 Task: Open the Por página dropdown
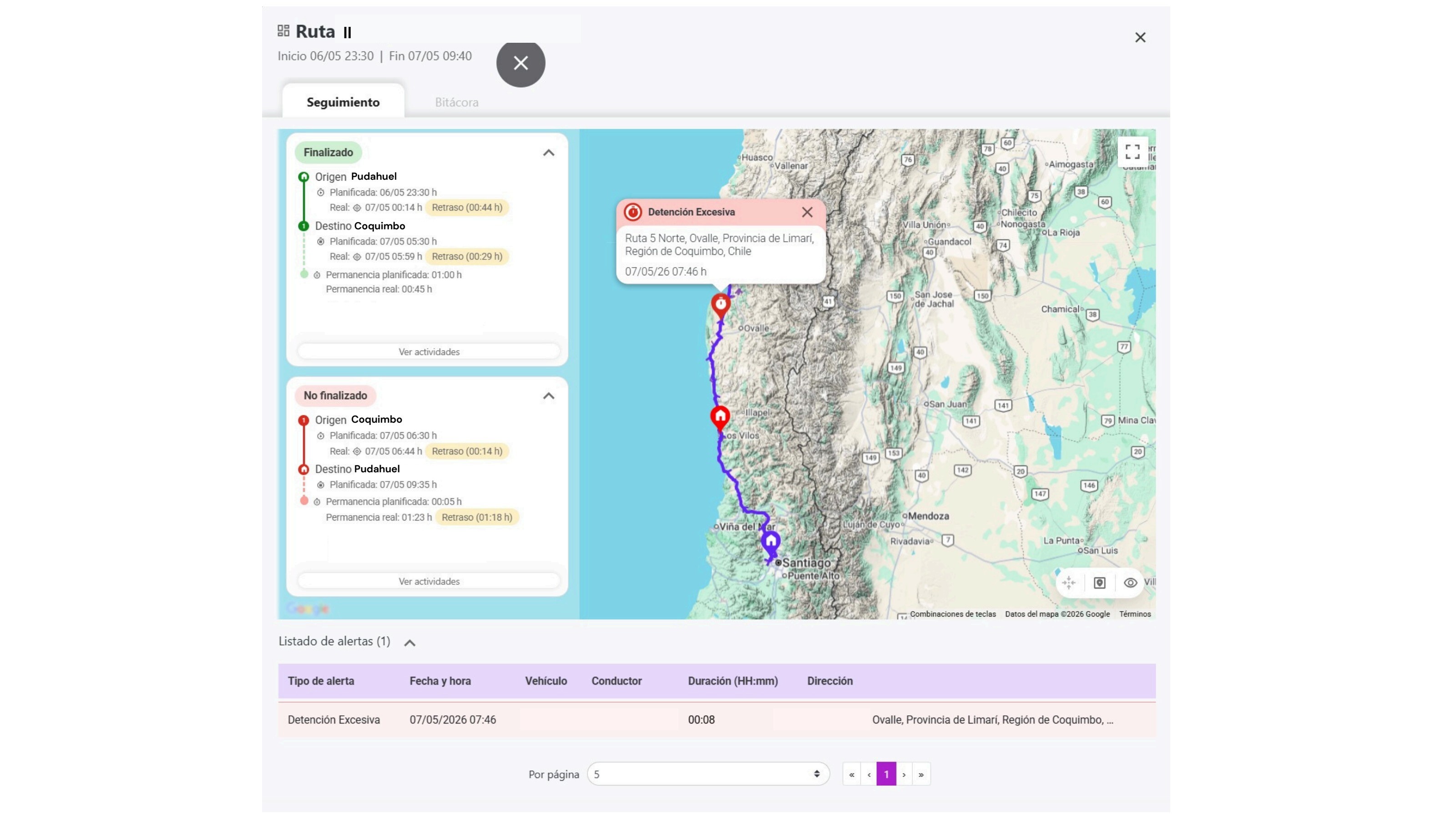[x=708, y=774]
